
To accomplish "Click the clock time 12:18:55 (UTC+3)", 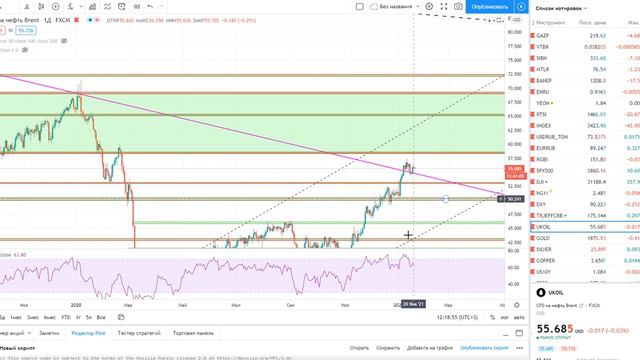I will pyautogui.click(x=457, y=317).
